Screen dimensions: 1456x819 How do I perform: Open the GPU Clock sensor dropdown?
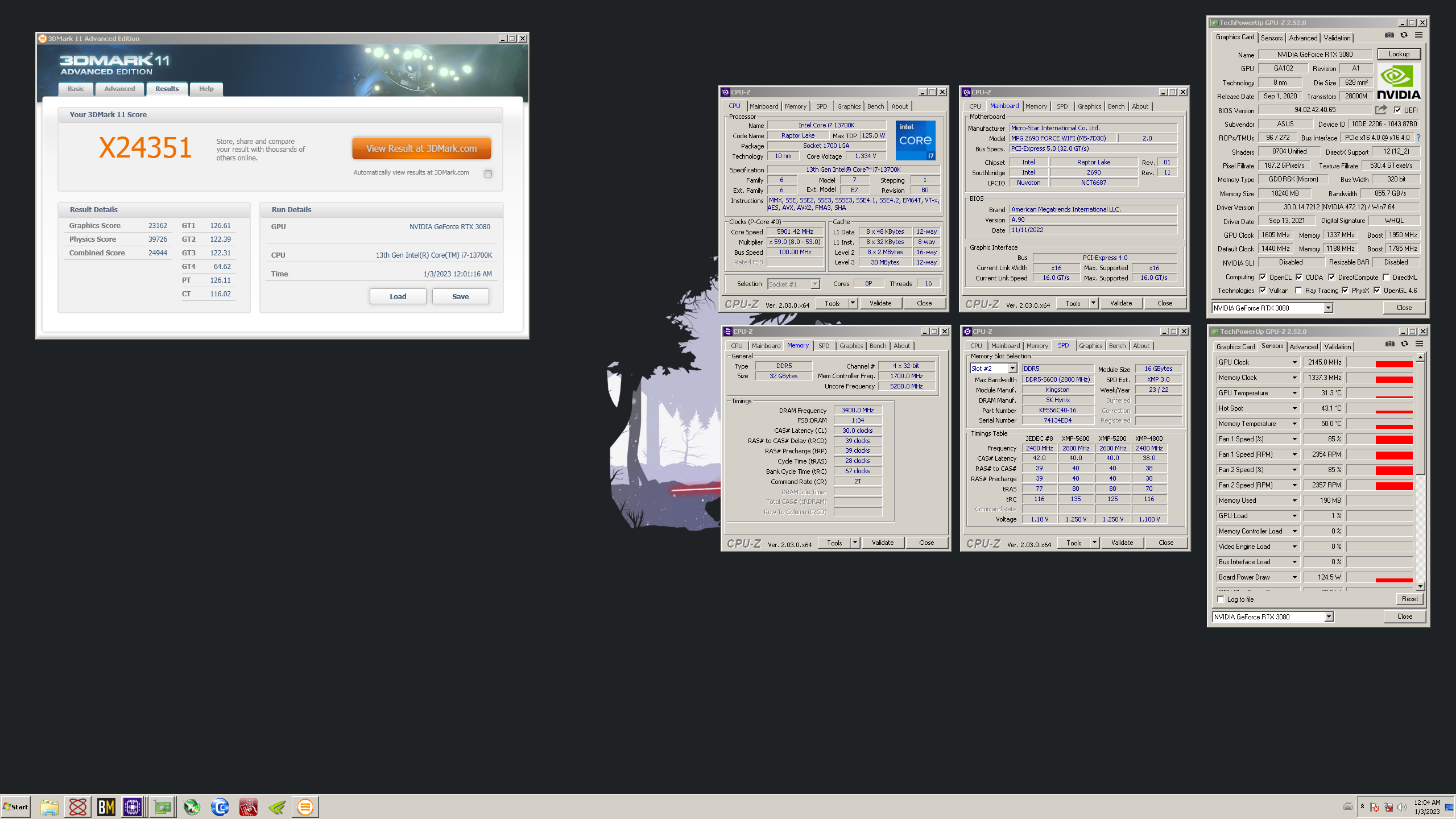[x=1294, y=362]
